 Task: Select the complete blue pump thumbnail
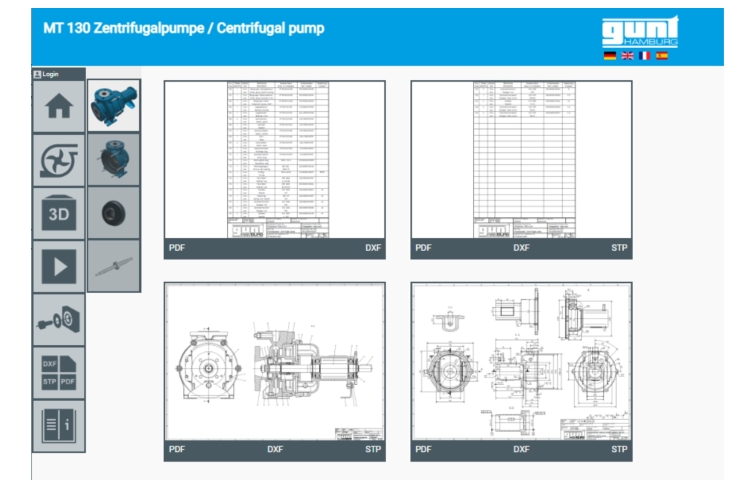[114, 106]
